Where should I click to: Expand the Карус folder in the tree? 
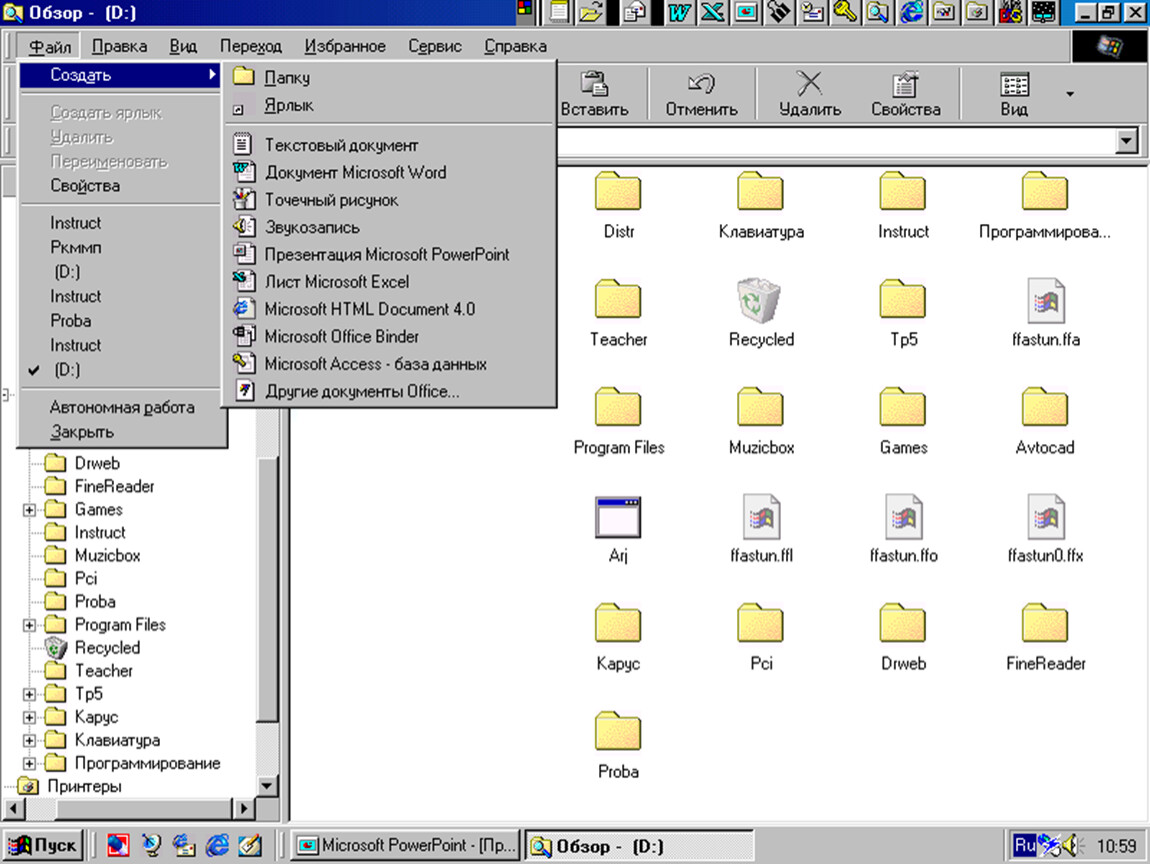29,717
